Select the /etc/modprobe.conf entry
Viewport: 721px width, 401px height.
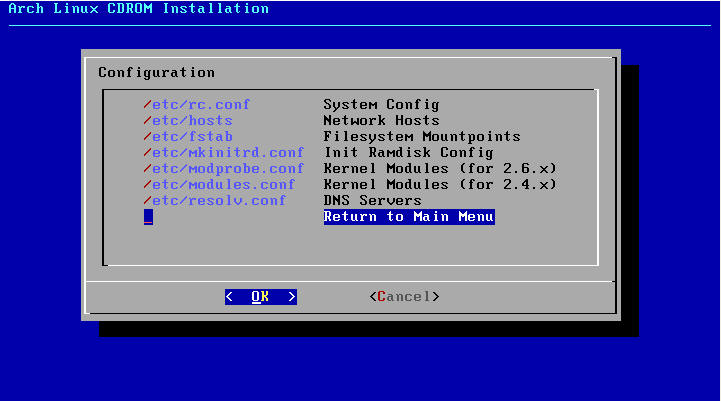click(x=223, y=168)
